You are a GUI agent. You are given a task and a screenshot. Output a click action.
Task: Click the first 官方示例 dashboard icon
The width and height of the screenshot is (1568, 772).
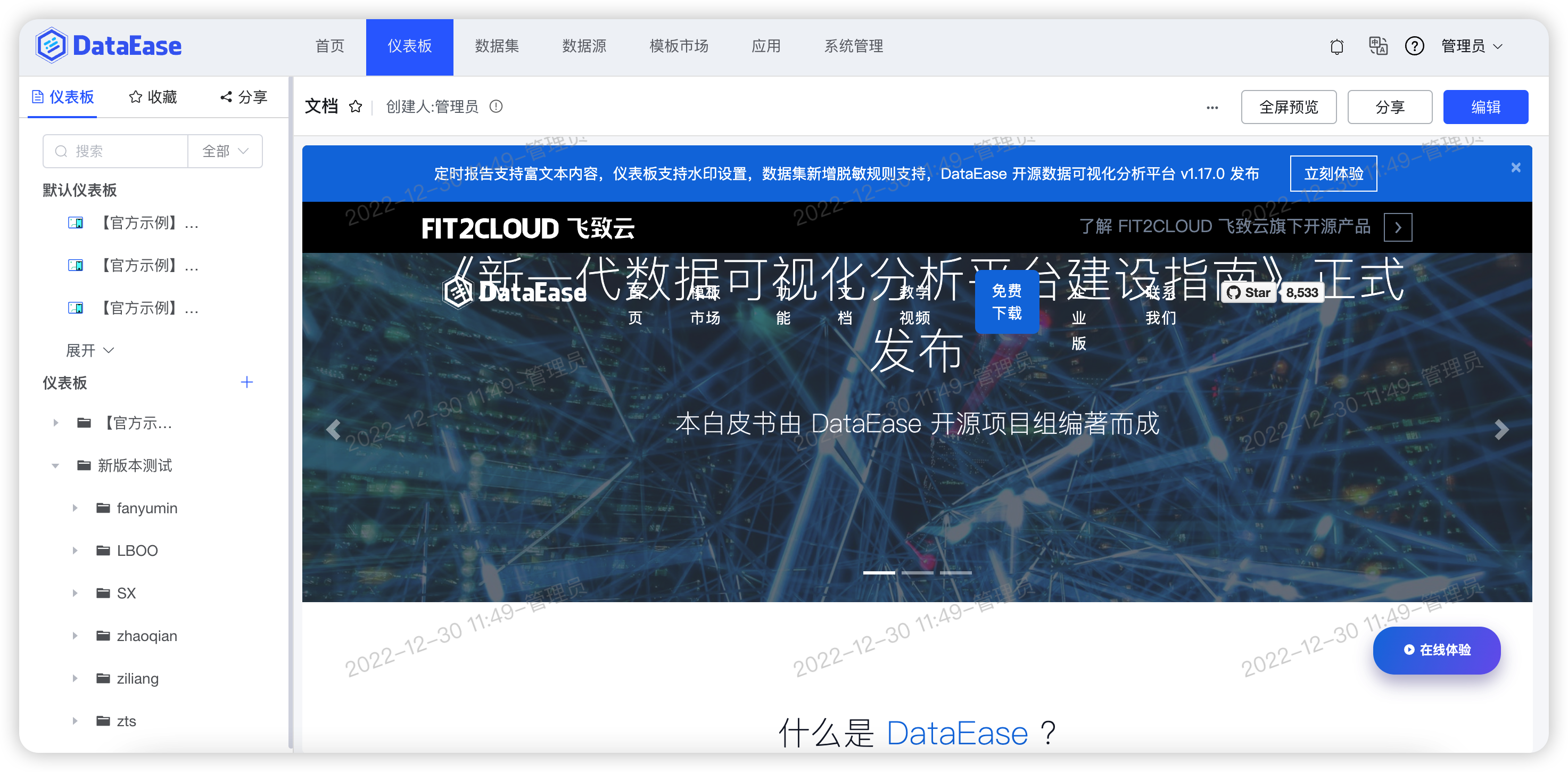[x=76, y=223]
